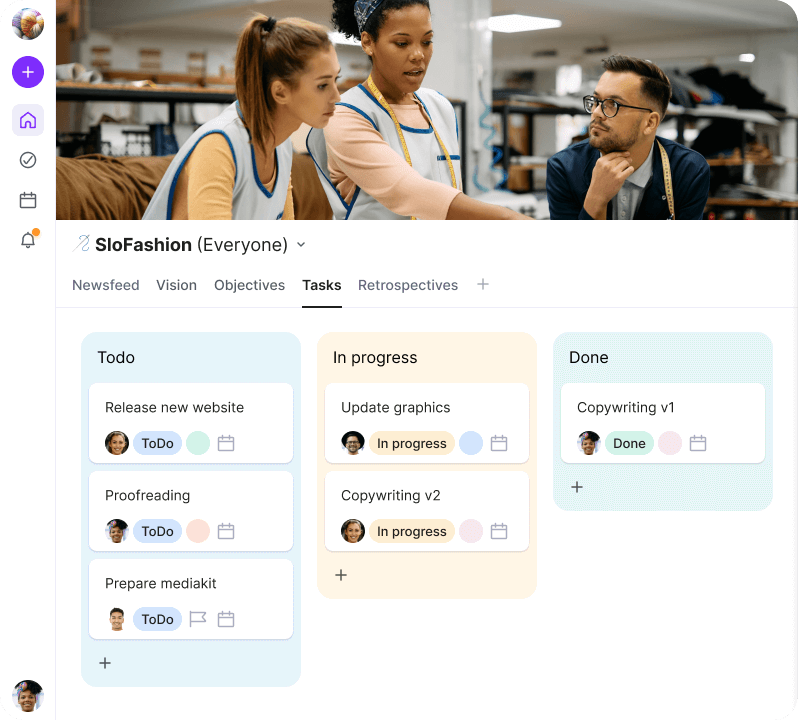This screenshot has width=798, height=720.
Task: Open the ToDo status pill on Proofreading
Action: (157, 531)
